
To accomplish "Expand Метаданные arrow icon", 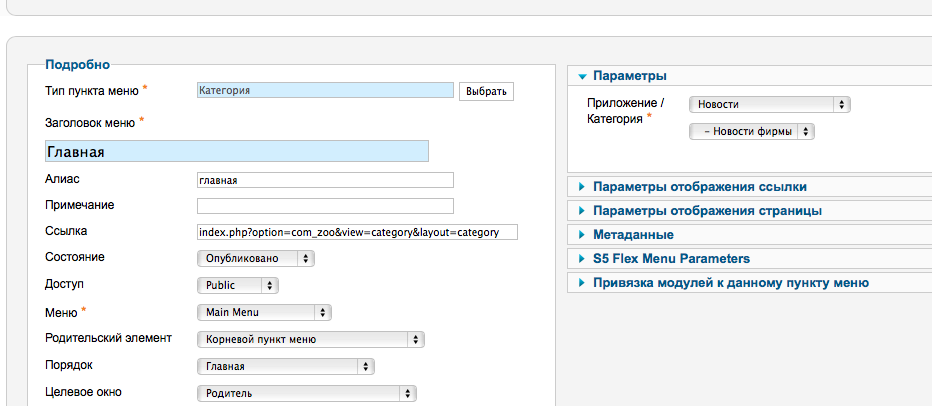I will (x=582, y=235).
